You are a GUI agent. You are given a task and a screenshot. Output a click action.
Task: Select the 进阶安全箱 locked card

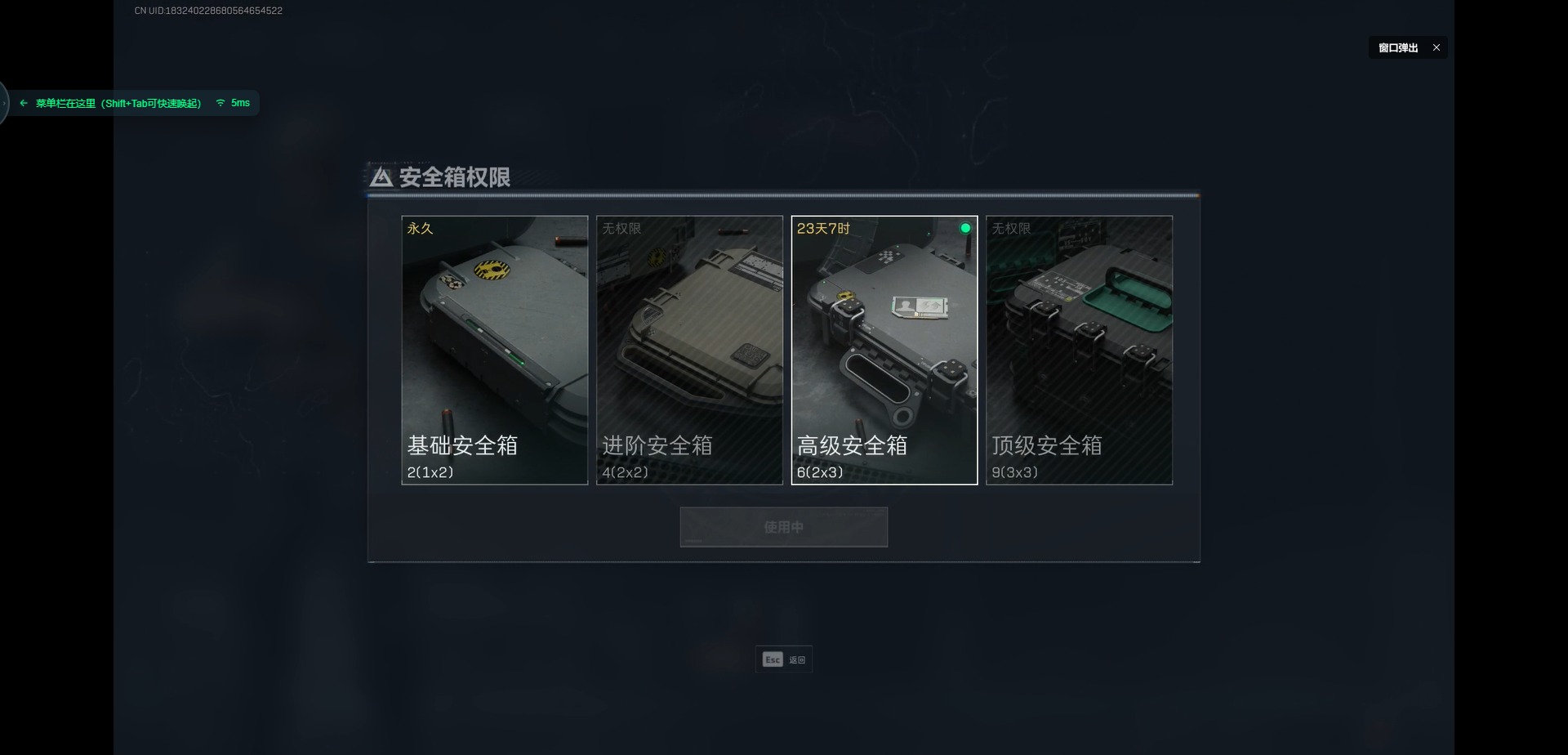(x=689, y=350)
